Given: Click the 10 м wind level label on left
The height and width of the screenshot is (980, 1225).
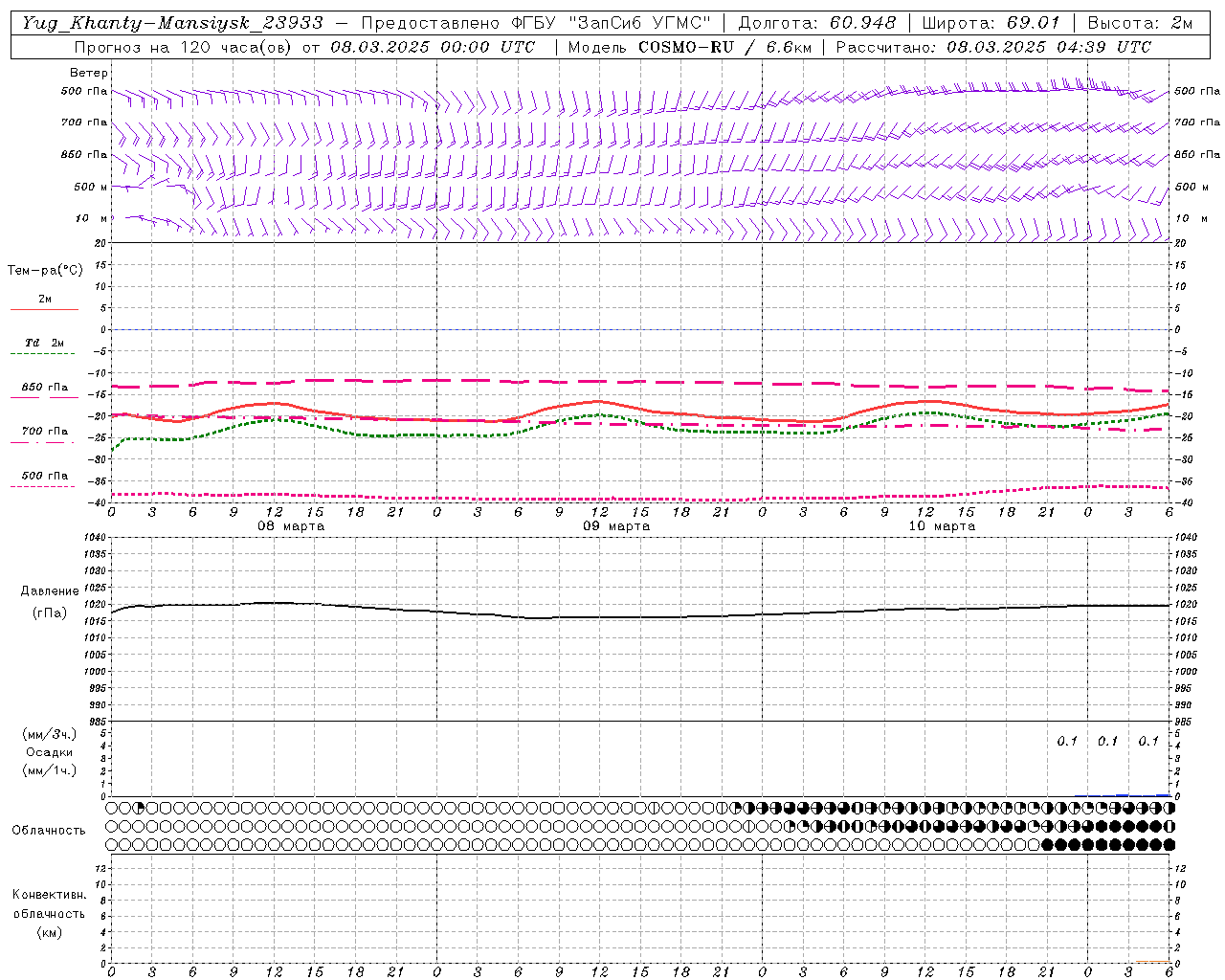Looking at the screenshot, I should (x=92, y=218).
